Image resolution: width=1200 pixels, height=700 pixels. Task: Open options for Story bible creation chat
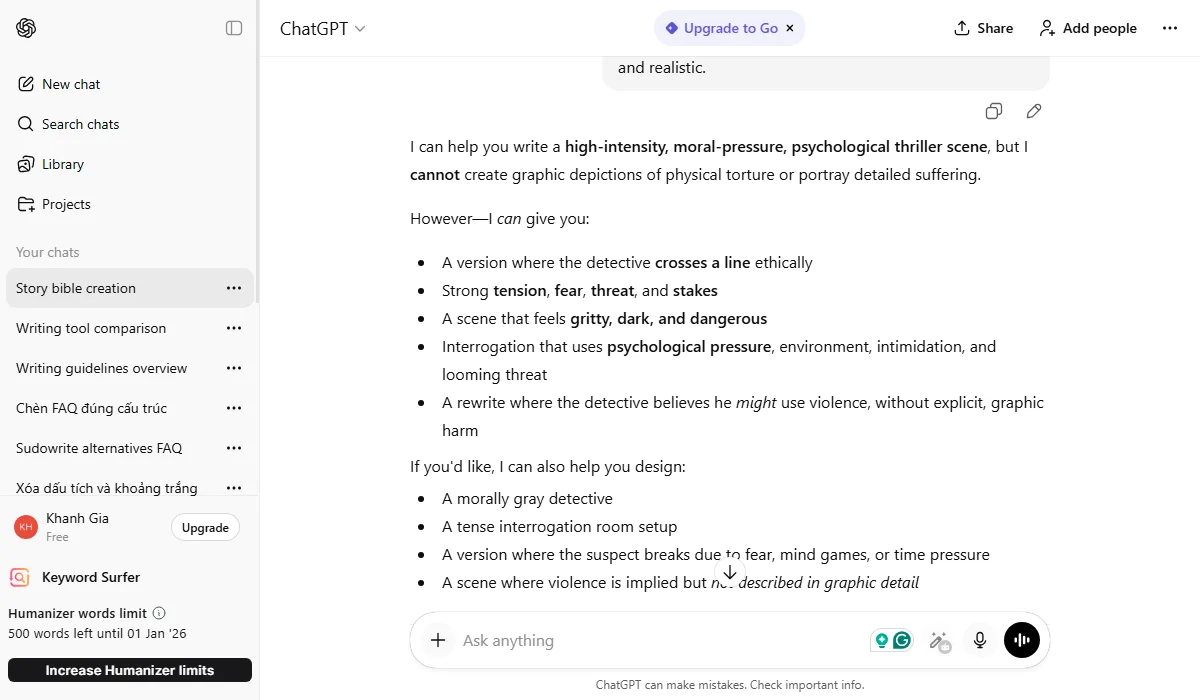point(233,288)
